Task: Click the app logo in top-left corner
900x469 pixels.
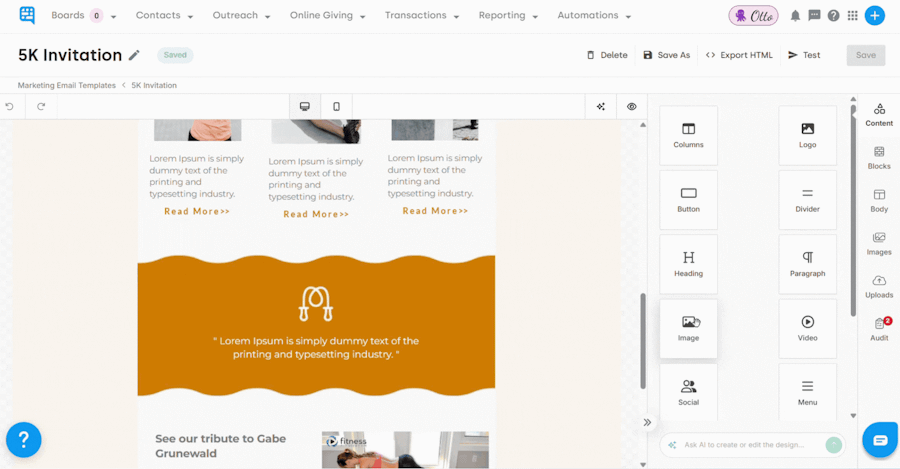Action: click(27, 15)
